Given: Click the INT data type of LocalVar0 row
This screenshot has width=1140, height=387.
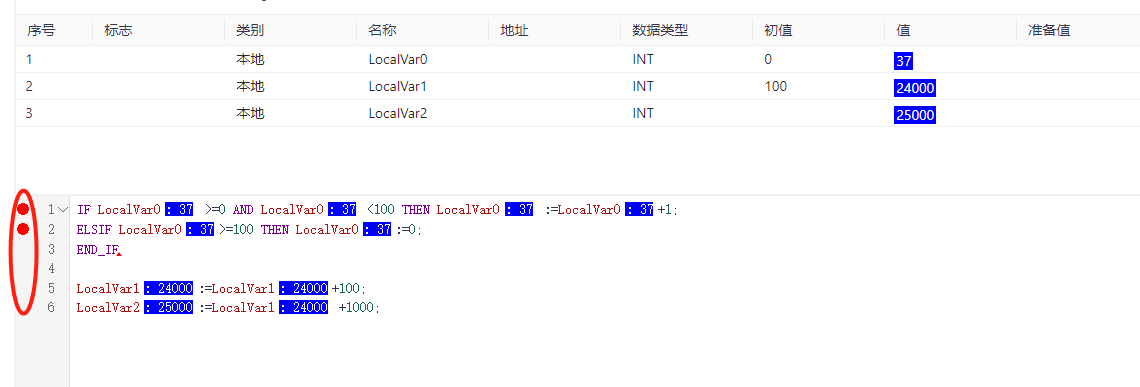Looking at the screenshot, I should [x=643, y=60].
